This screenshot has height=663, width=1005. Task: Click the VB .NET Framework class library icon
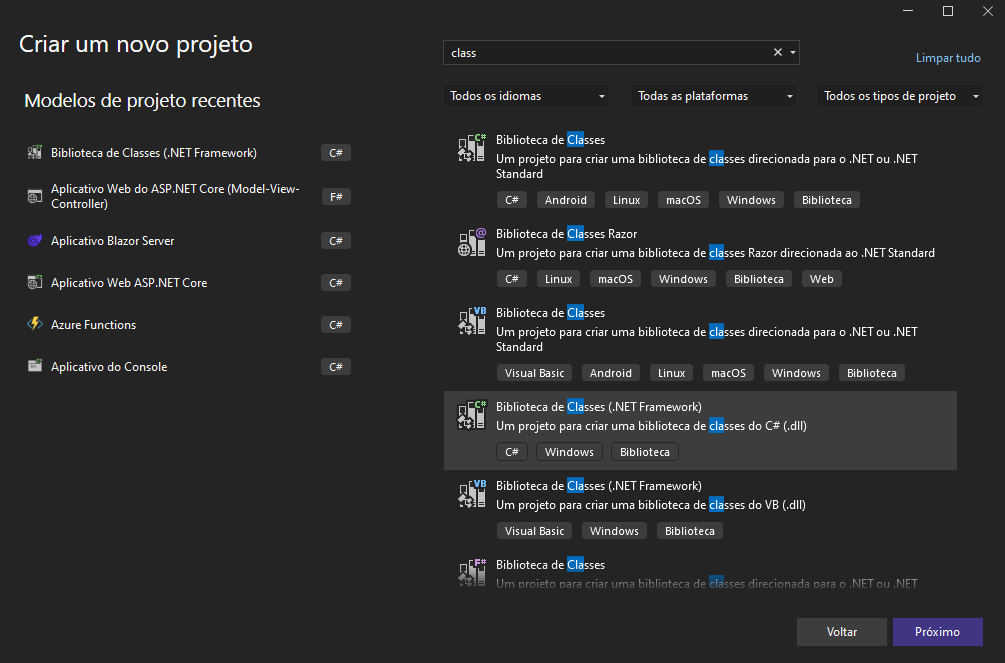[472, 494]
